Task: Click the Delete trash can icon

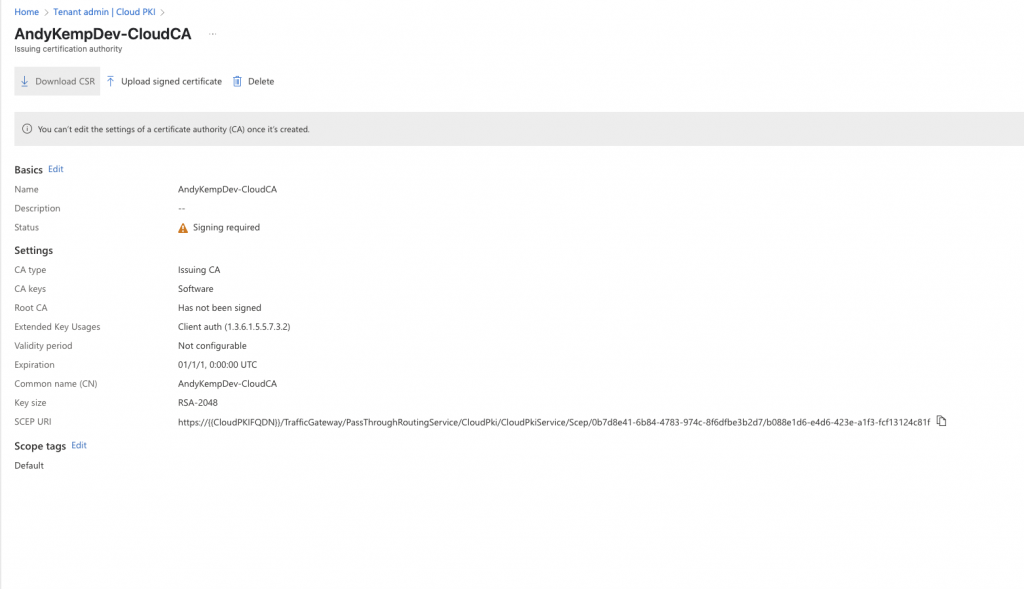Action: 237,81
